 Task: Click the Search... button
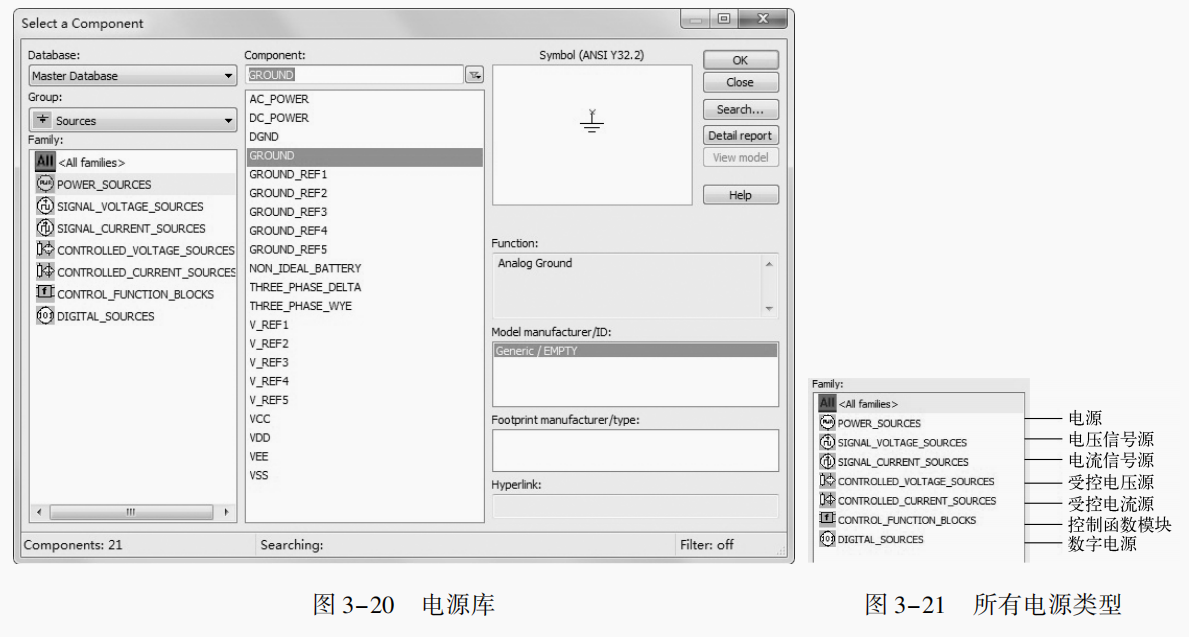[x=739, y=109]
